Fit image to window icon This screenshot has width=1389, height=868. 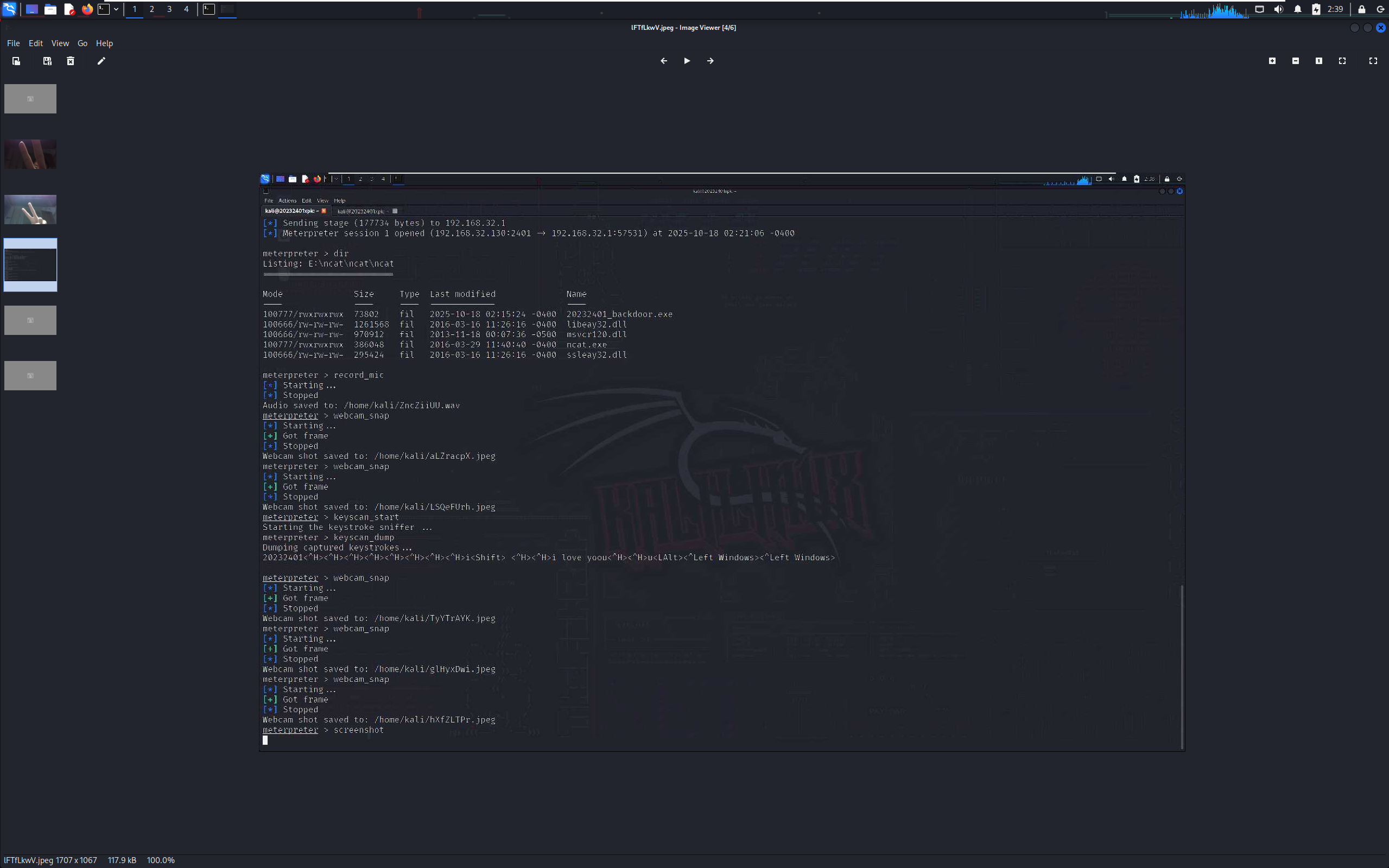pos(1342,61)
